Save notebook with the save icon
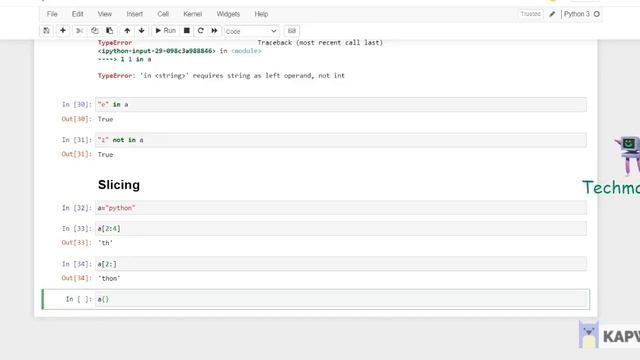Screen dimensions: 640x360 pyautogui.click(x=46, y=31)
